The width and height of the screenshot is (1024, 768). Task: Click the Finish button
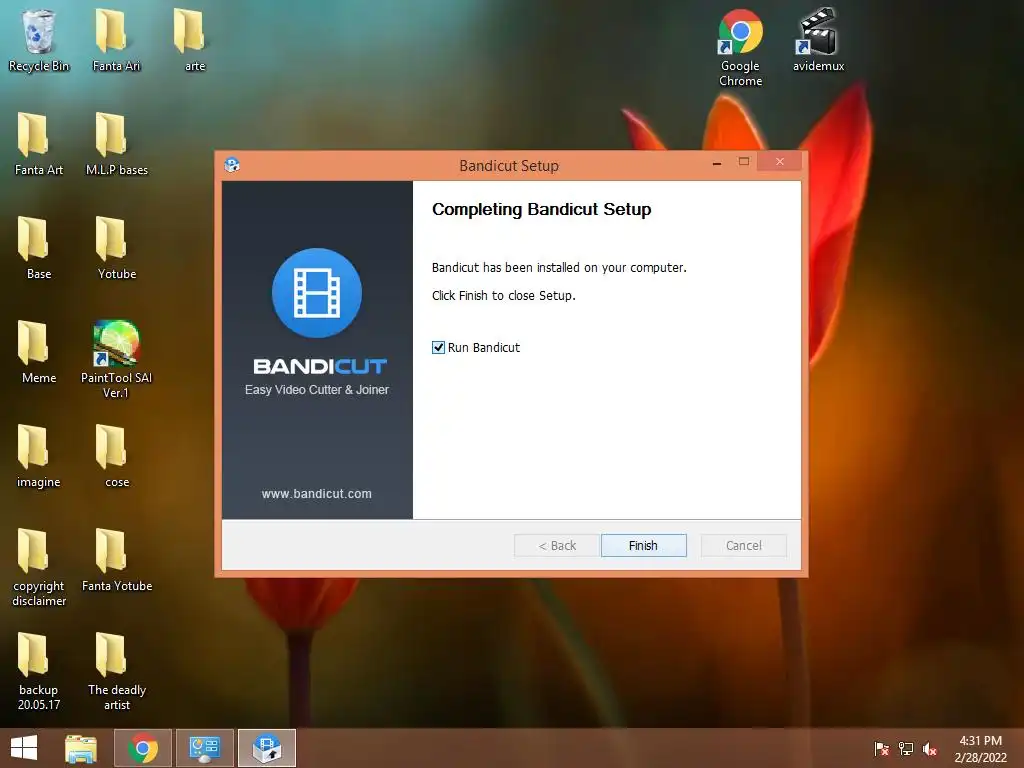(643, 545)
